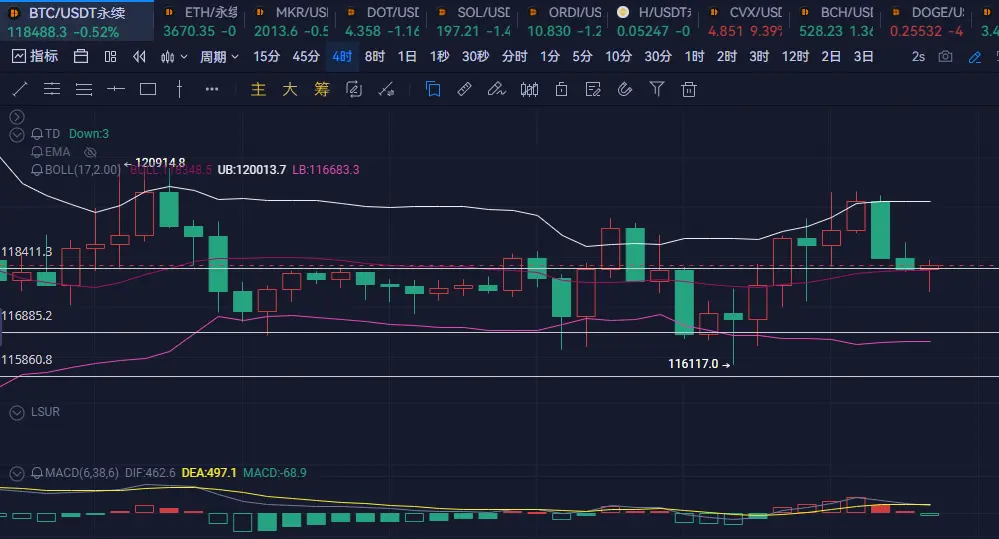Expand the 周期 period dropdown

click(219, 57)
